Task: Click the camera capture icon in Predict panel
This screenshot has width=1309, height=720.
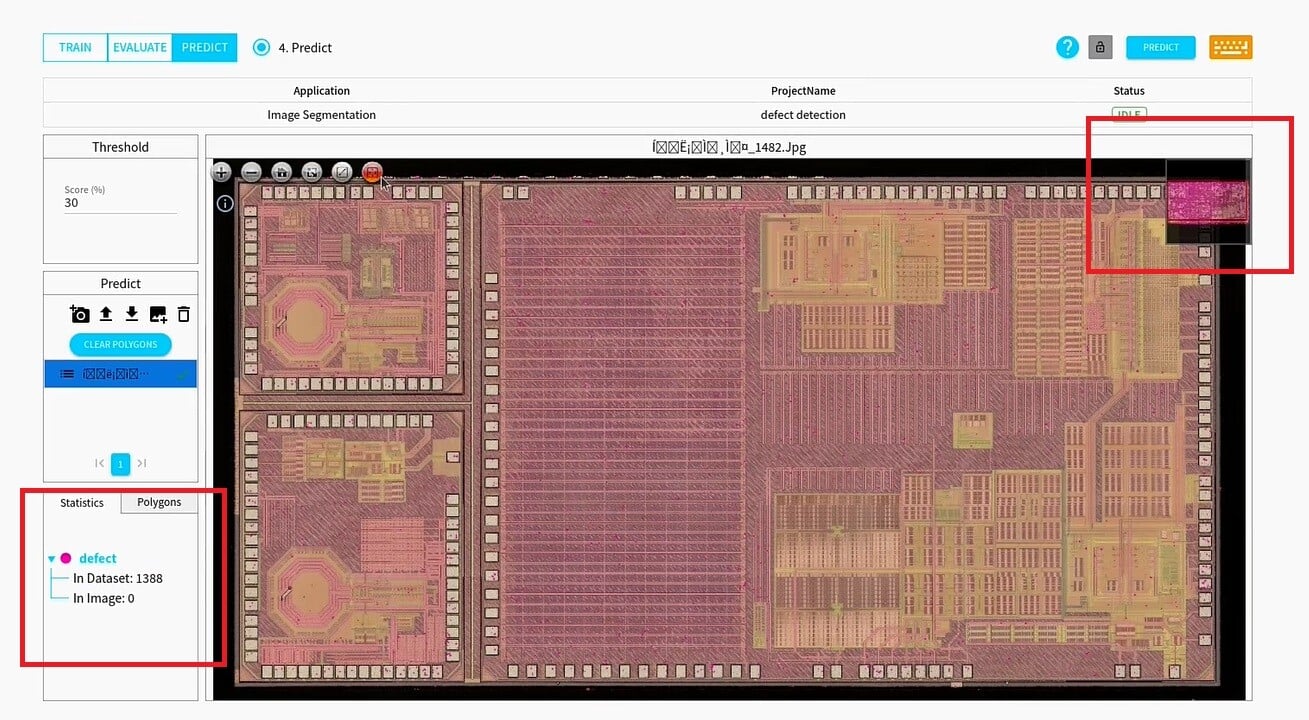Action: [x=80, y=314]
